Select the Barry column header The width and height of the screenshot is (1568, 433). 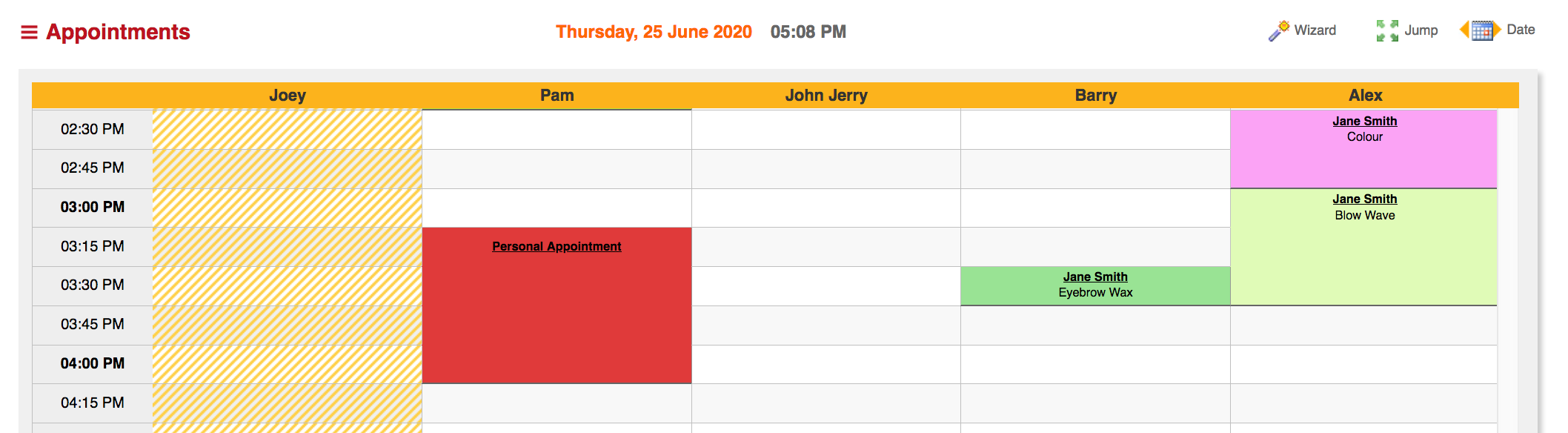[x=1095, y=95]
